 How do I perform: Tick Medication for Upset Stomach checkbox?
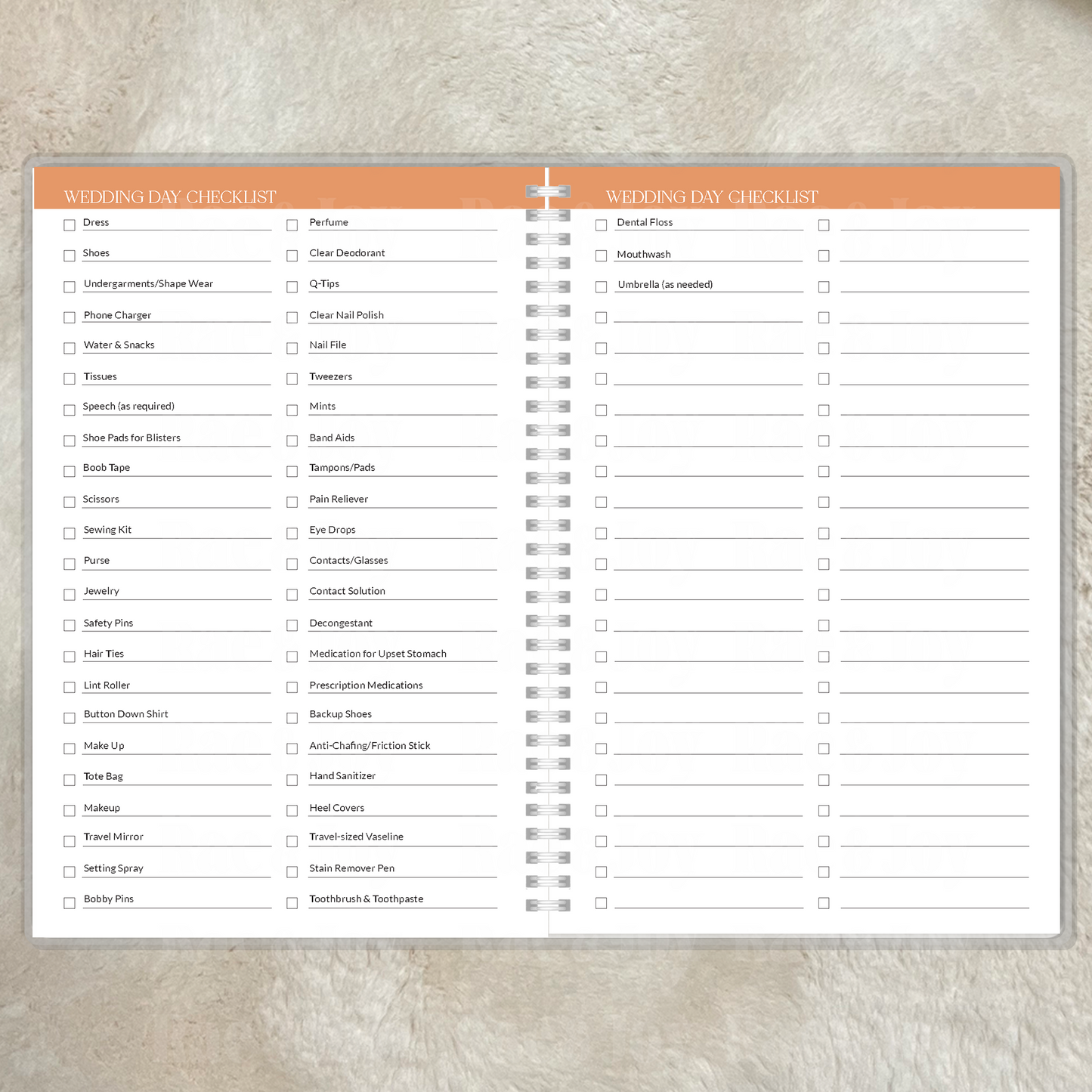pyautogui.click(x=292, y=657)
